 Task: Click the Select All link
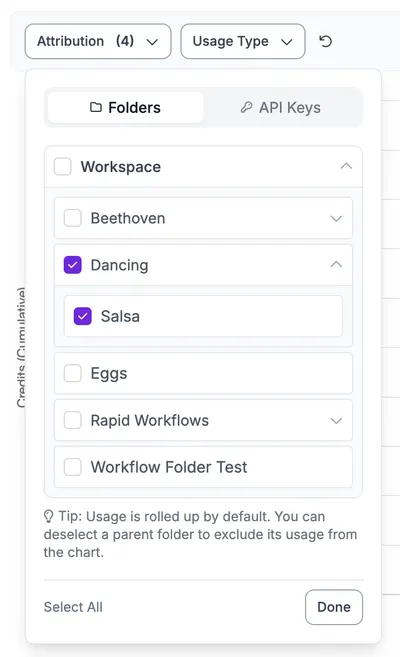[73, 607]
